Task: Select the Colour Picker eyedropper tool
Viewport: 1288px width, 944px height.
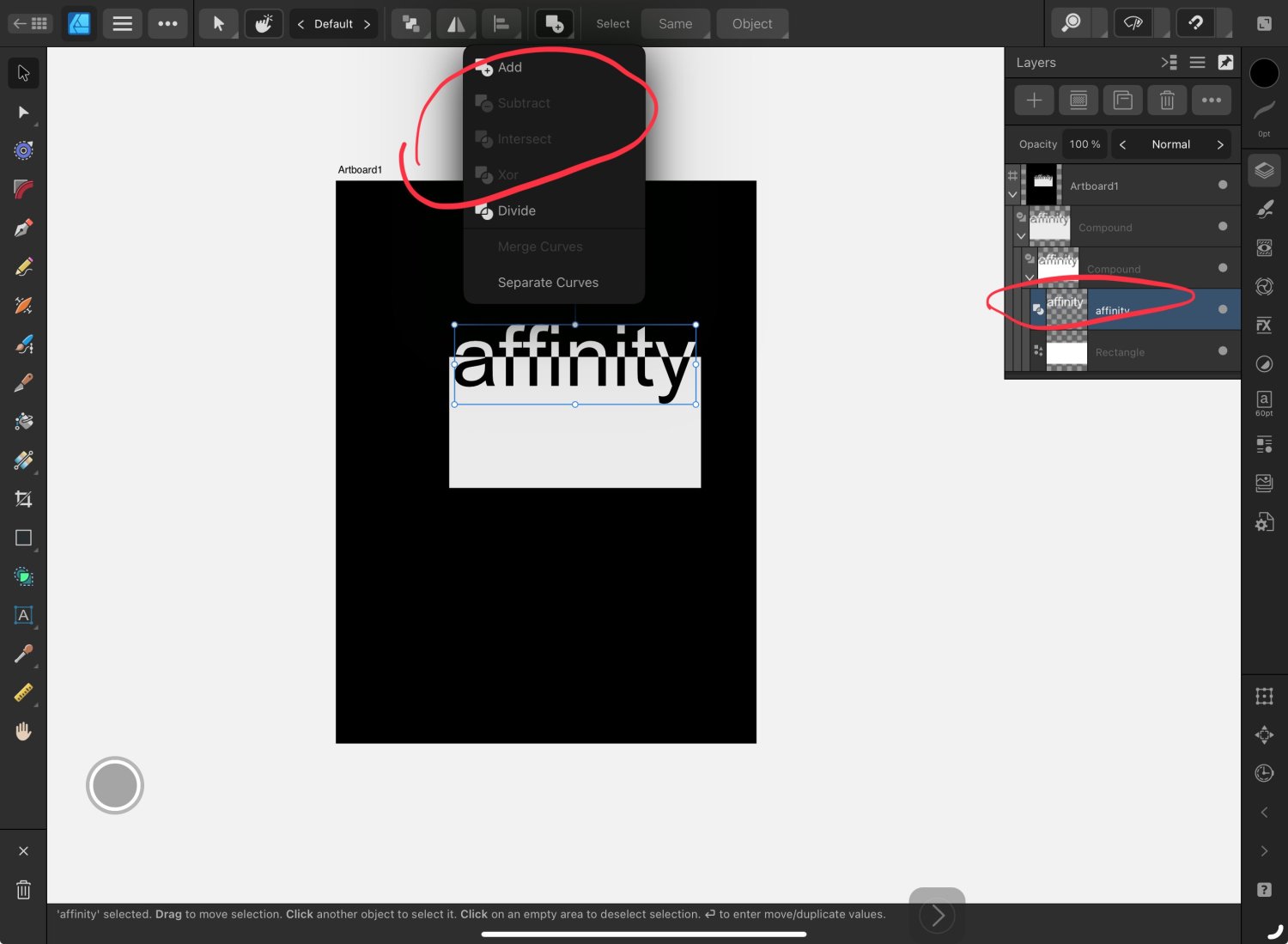Action: point(23,654)
